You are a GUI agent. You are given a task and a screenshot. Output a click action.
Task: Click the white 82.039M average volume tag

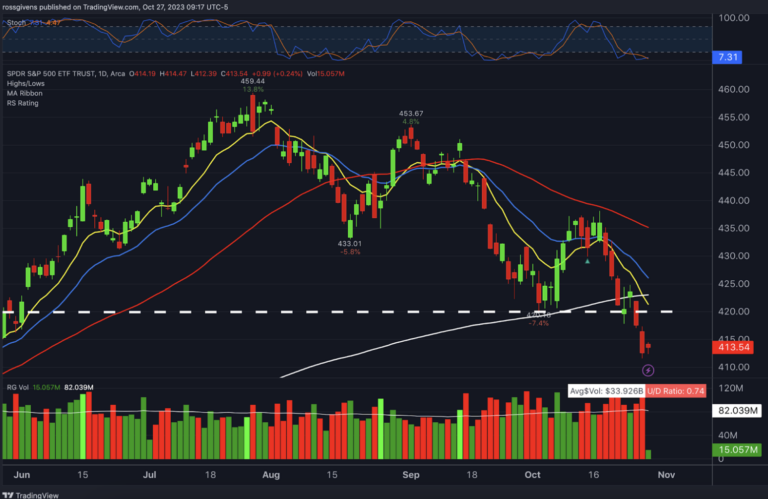[739, 411]
